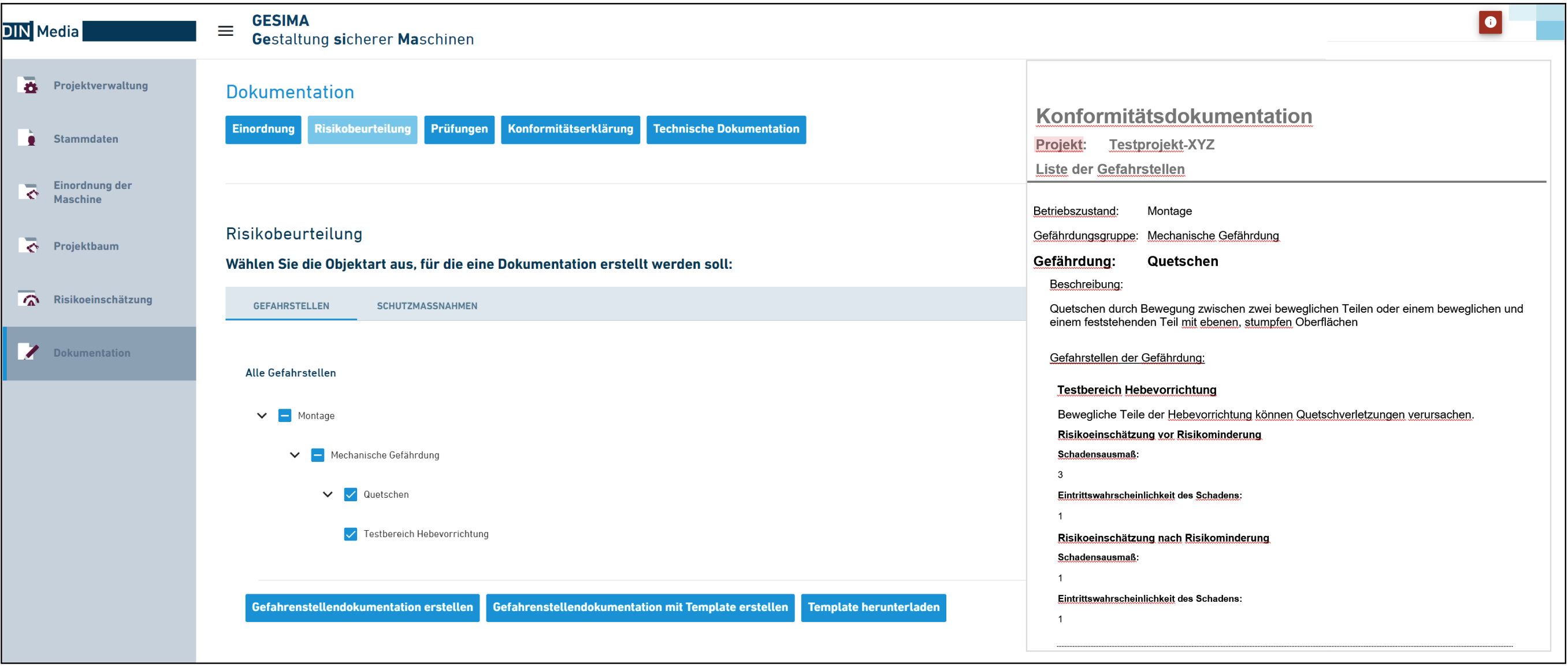Click the GESIMA application title
The image size is (1568, 666).
pyautogui.click(x=281, y=21)
